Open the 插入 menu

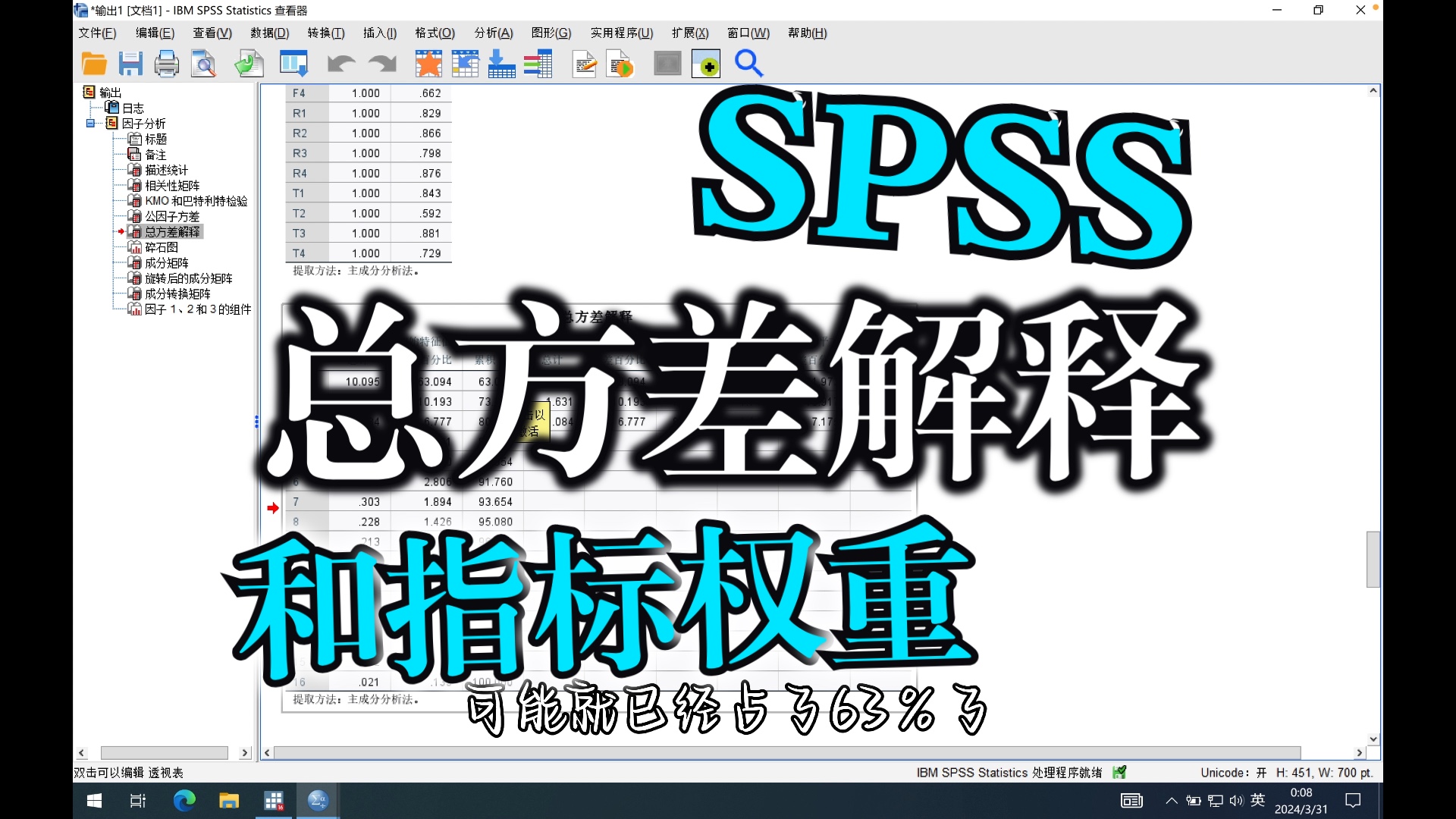click(380, 33)
